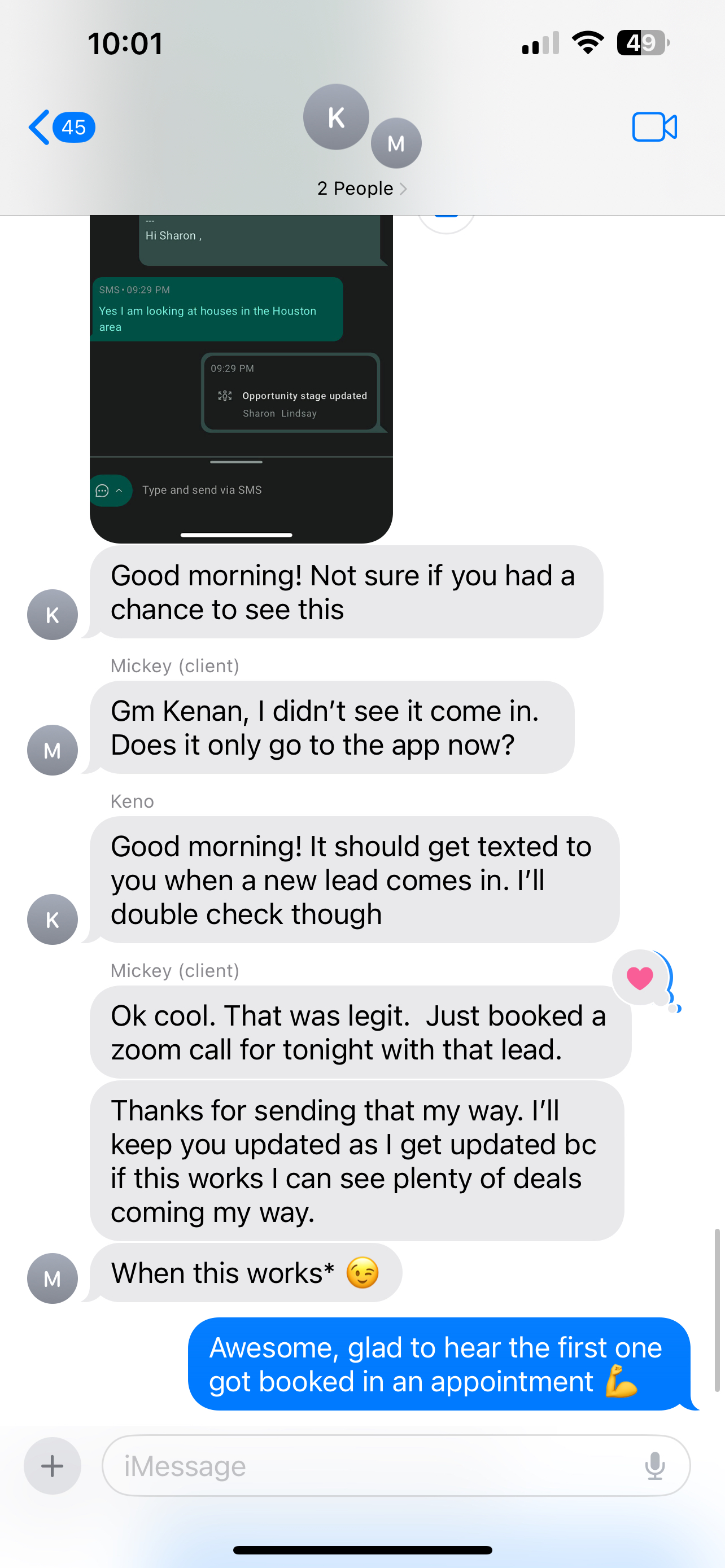Open the shared screenshot image attachment

(241, 379)
